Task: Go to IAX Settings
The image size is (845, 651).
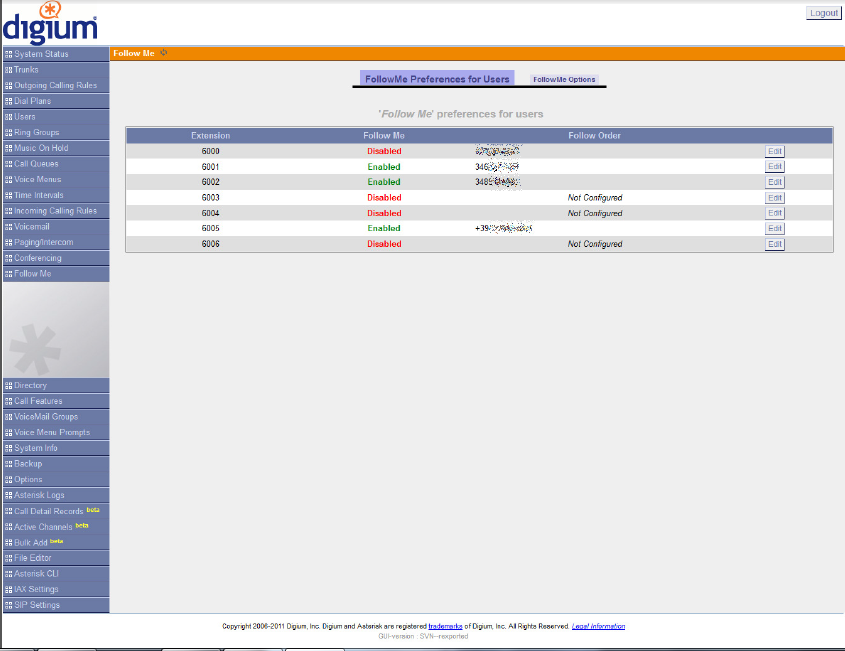Action: [x=56, y=589]
